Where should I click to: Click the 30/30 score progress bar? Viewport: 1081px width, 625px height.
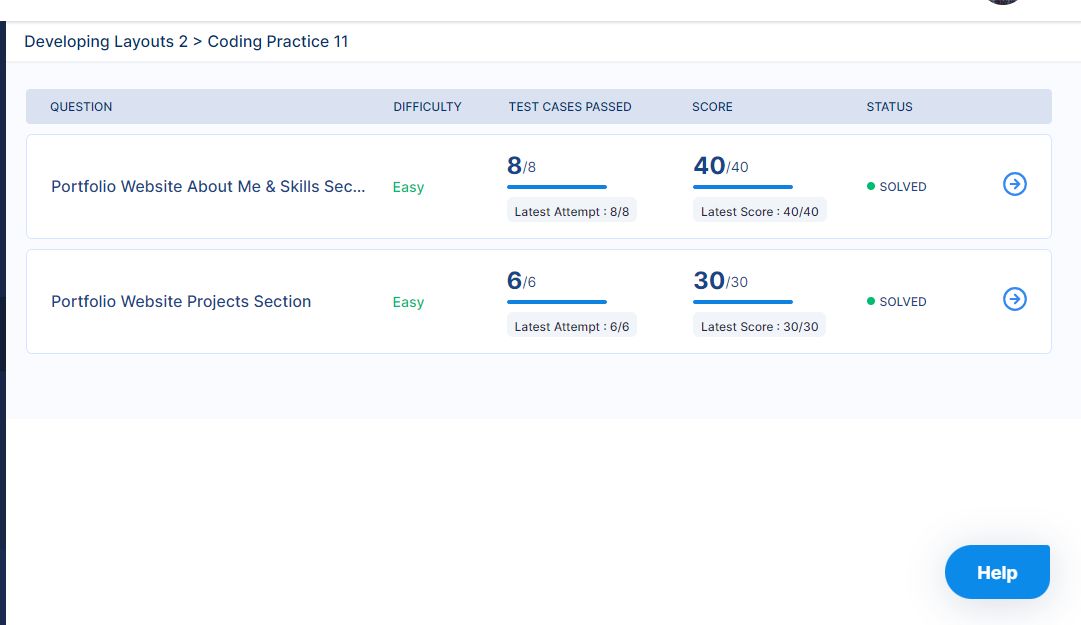(x=743, y=302)
